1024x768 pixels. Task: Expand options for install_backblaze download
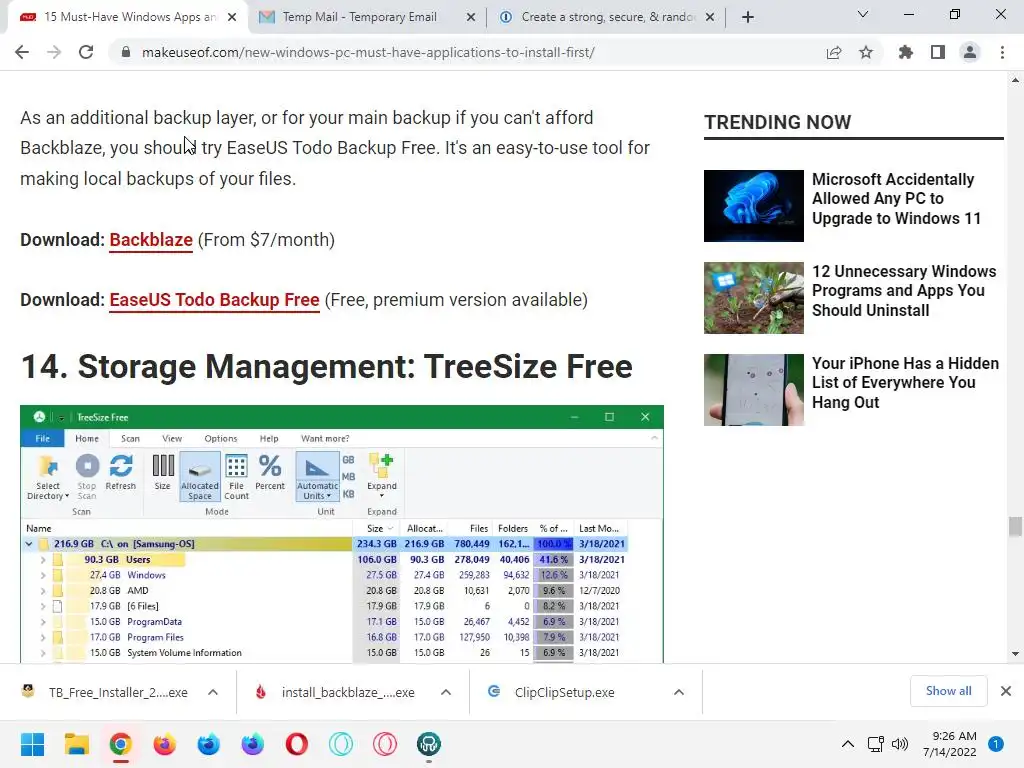[446, 692]
